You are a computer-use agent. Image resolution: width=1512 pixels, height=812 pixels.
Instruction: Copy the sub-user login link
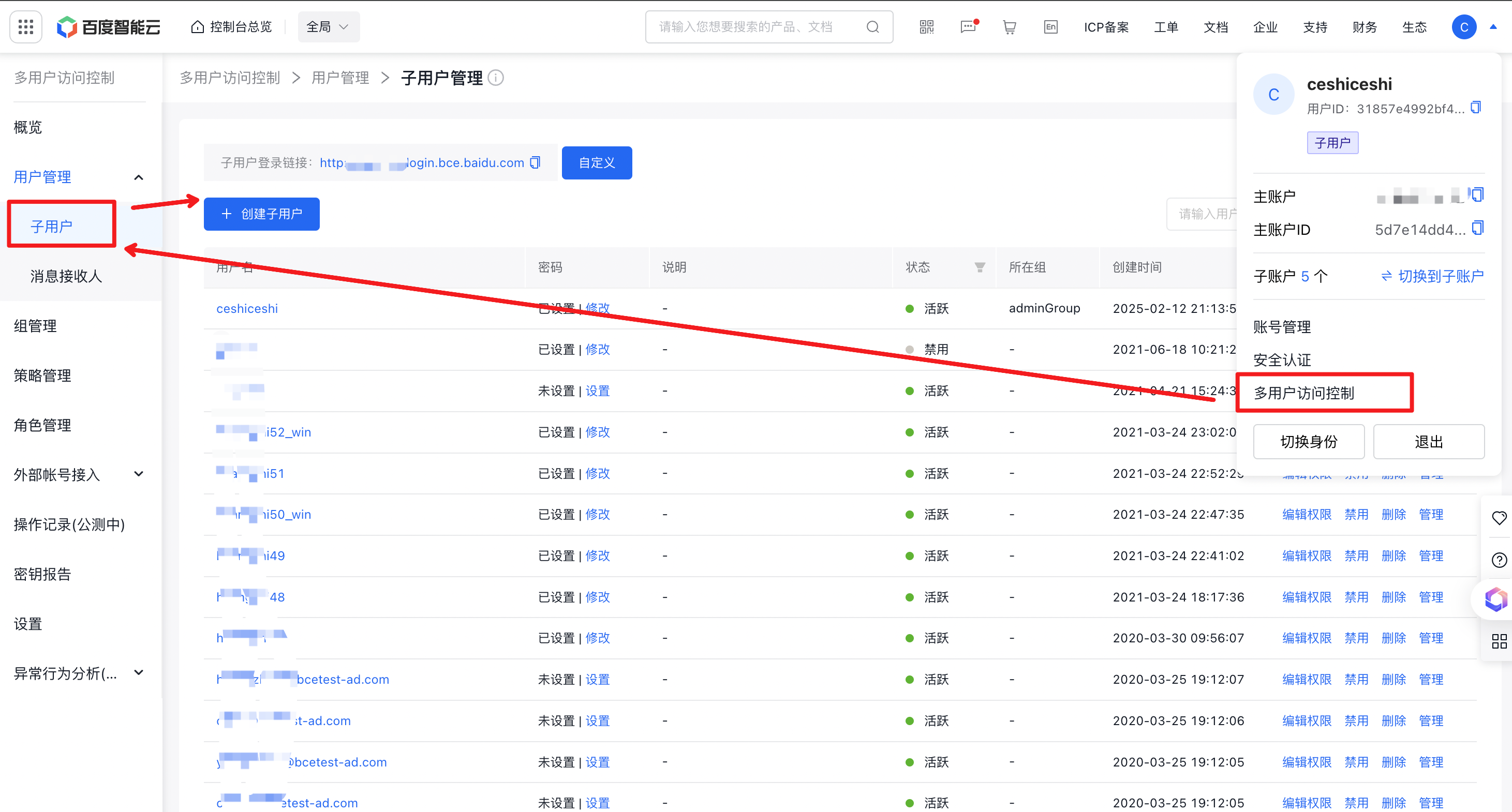click(535, 162)
